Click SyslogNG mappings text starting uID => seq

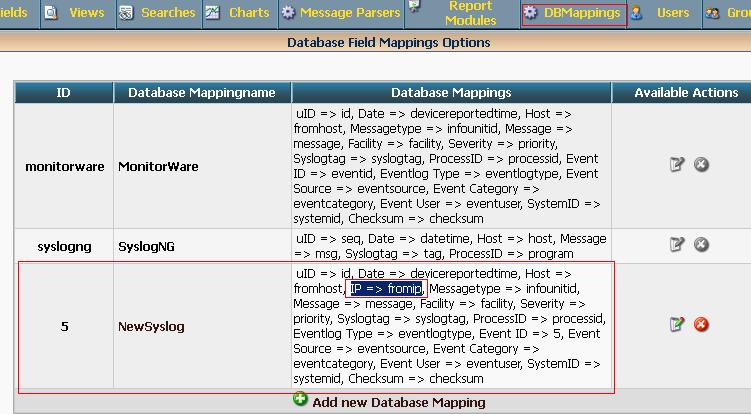tap(450, 246)
